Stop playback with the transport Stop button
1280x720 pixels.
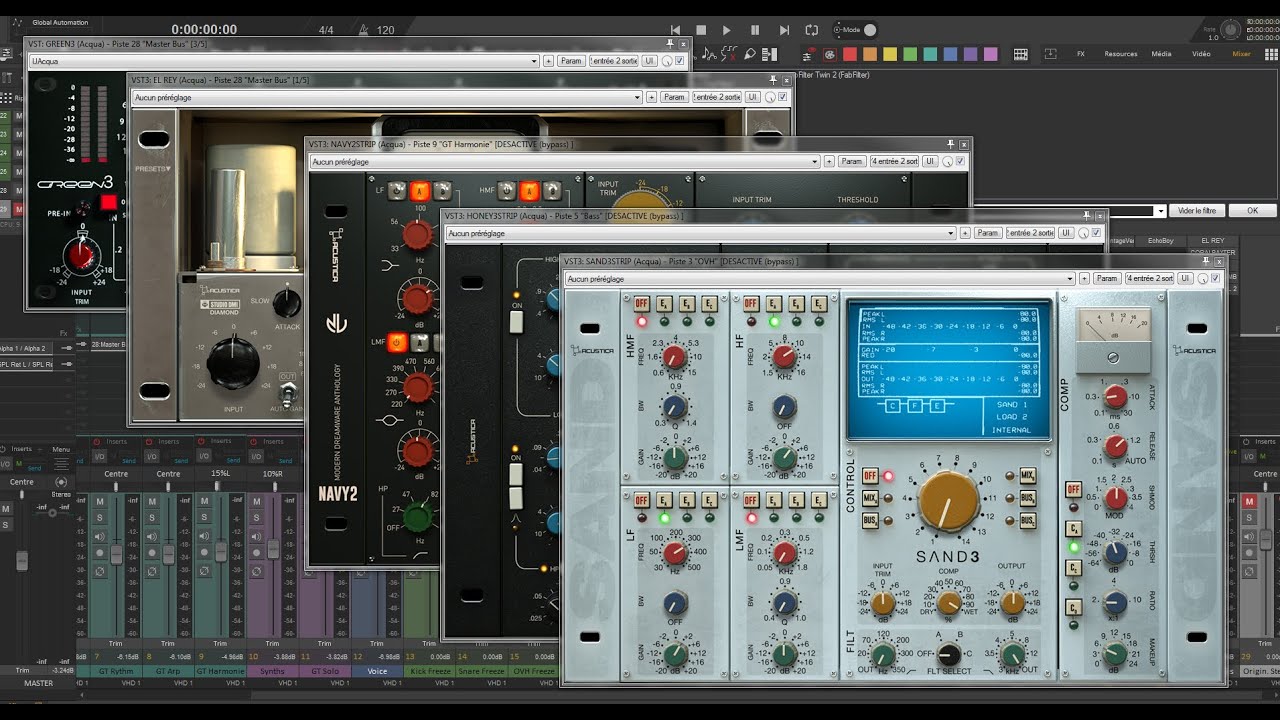tap(701, 30)
